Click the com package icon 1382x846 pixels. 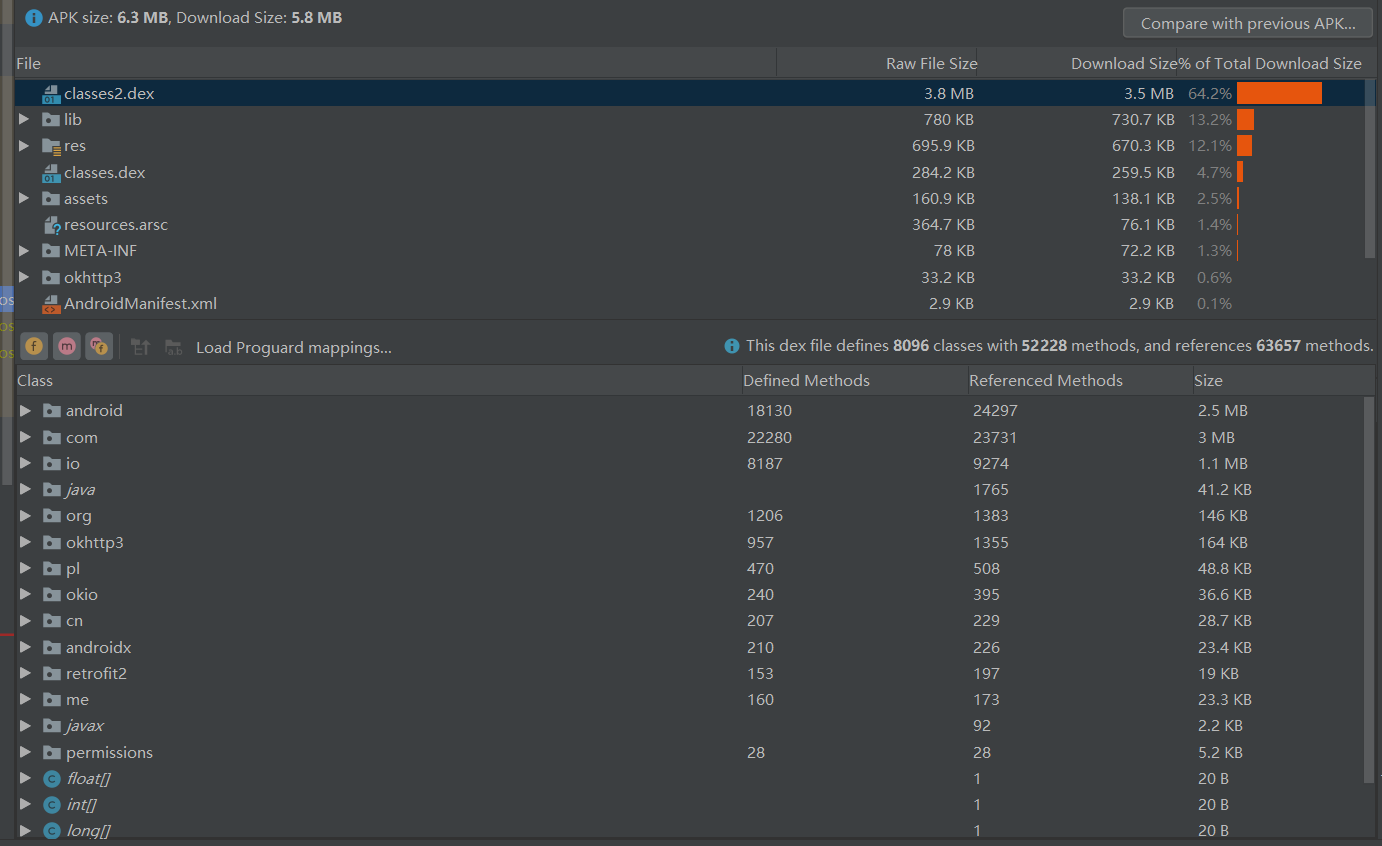pos(52,437)
